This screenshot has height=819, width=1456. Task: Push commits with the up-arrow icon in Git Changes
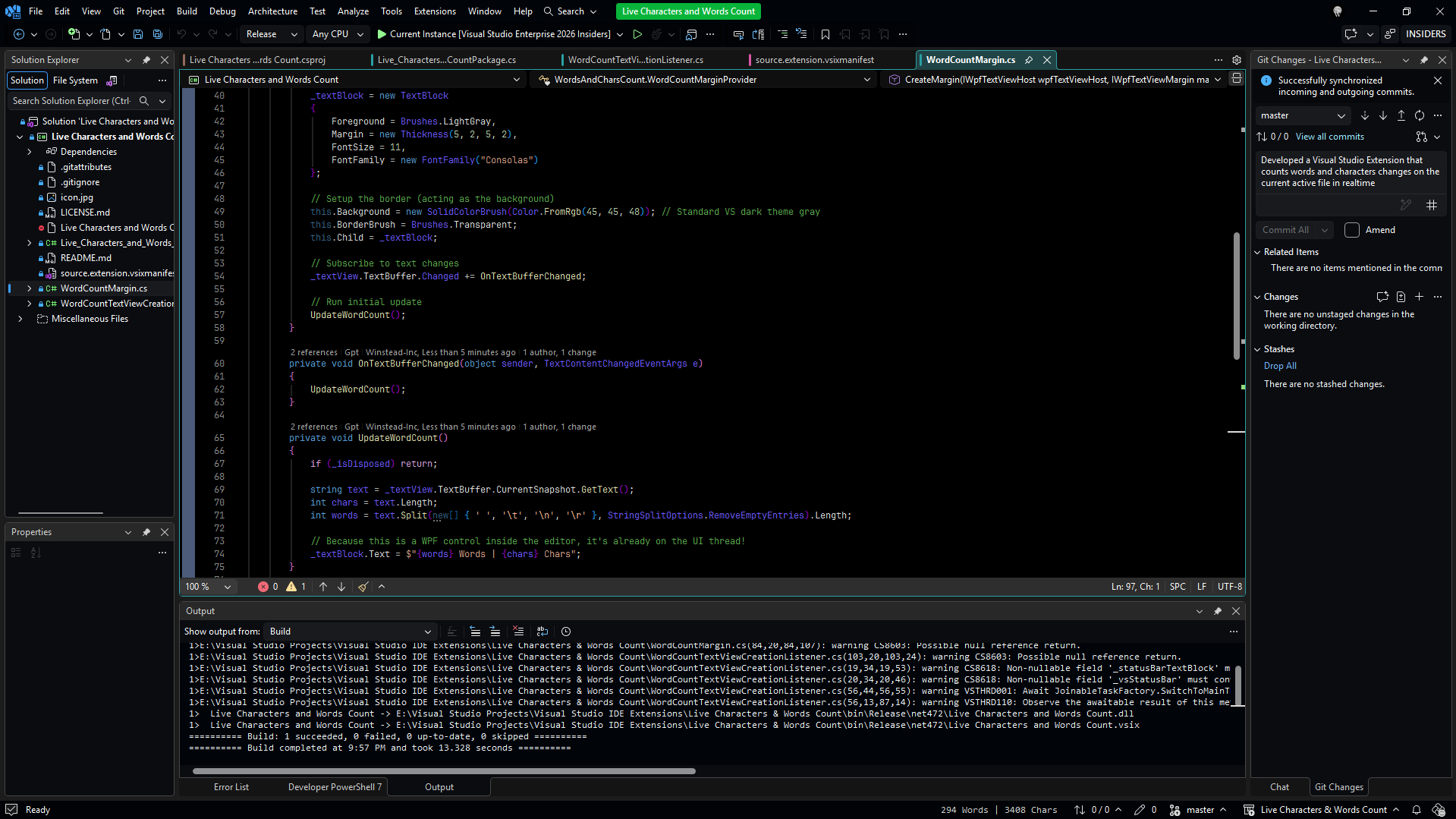pos(1401,115)
